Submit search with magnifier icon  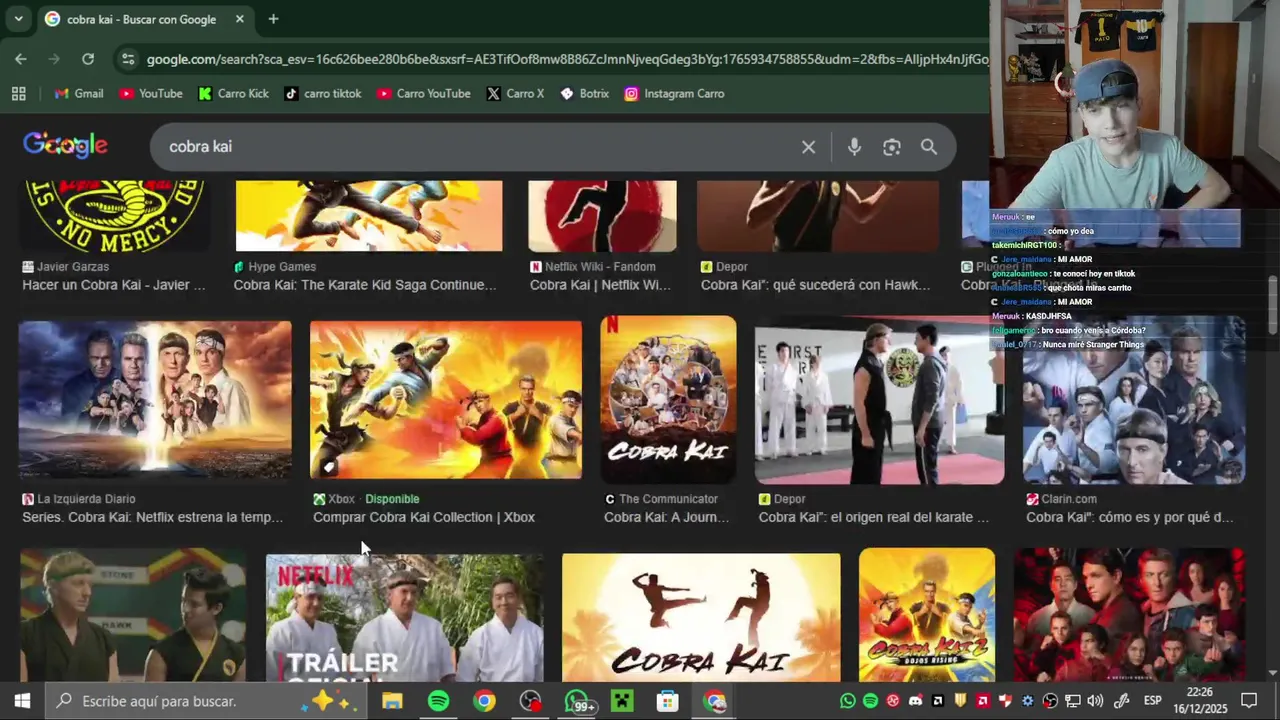point(929,147)
